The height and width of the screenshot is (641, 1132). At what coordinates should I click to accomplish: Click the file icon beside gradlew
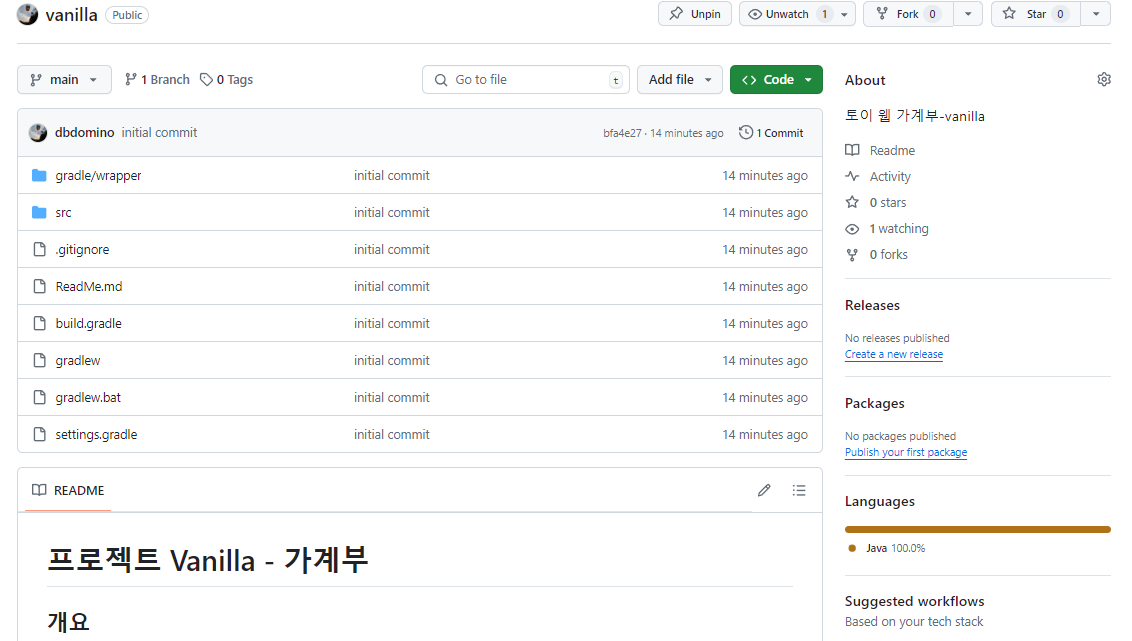click(40, 360)
